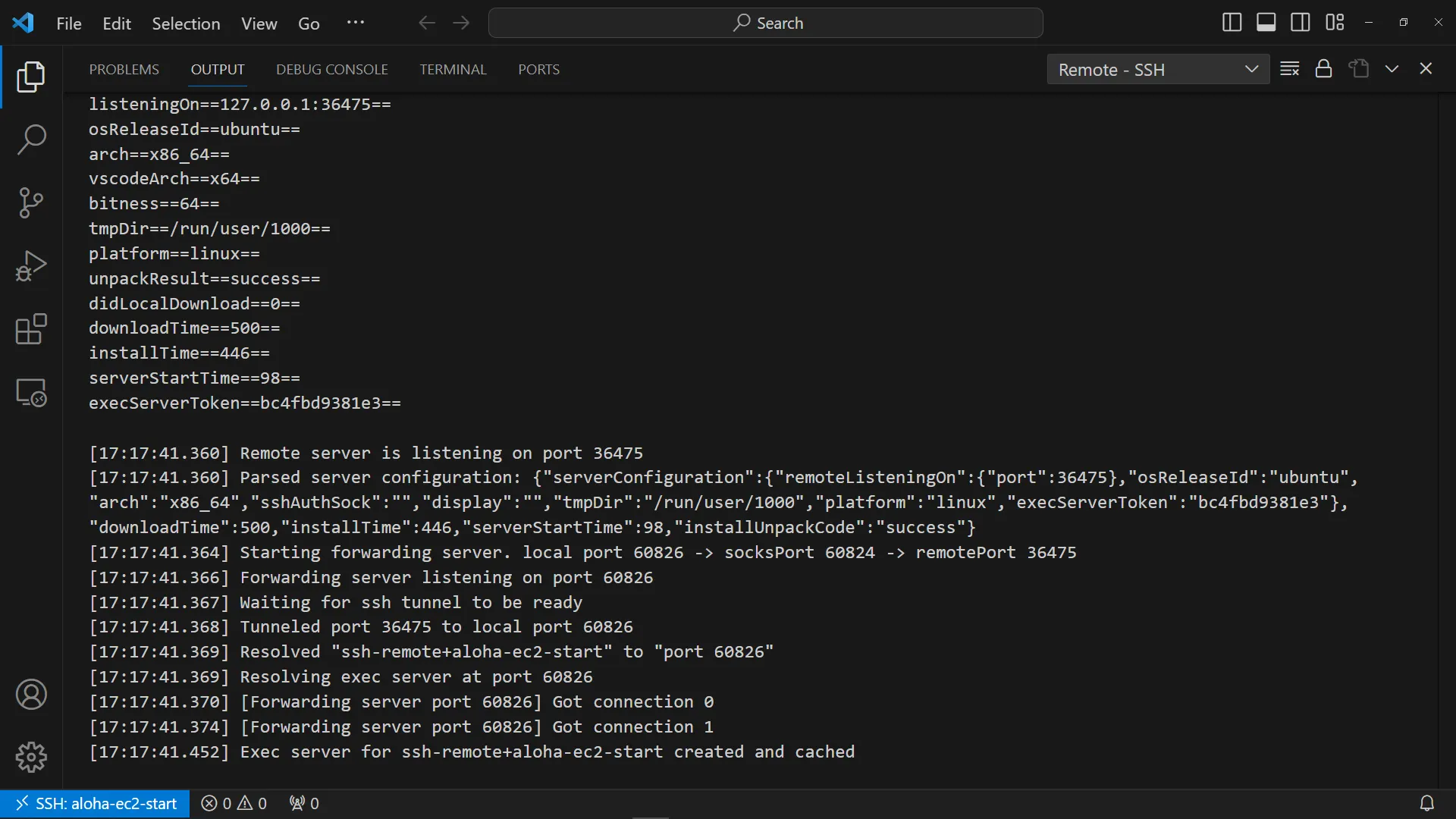The width and height of the screenshot is (1456, 819).
Task: Open the Run and Debug view
Action: [31, 265]
